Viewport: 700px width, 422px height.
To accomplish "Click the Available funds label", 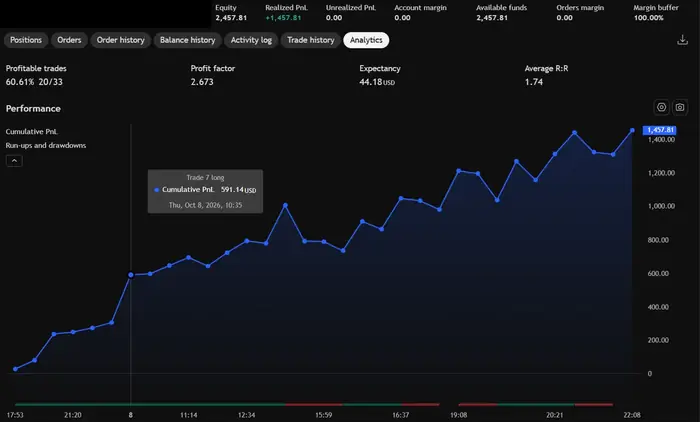I will point(501,8).
